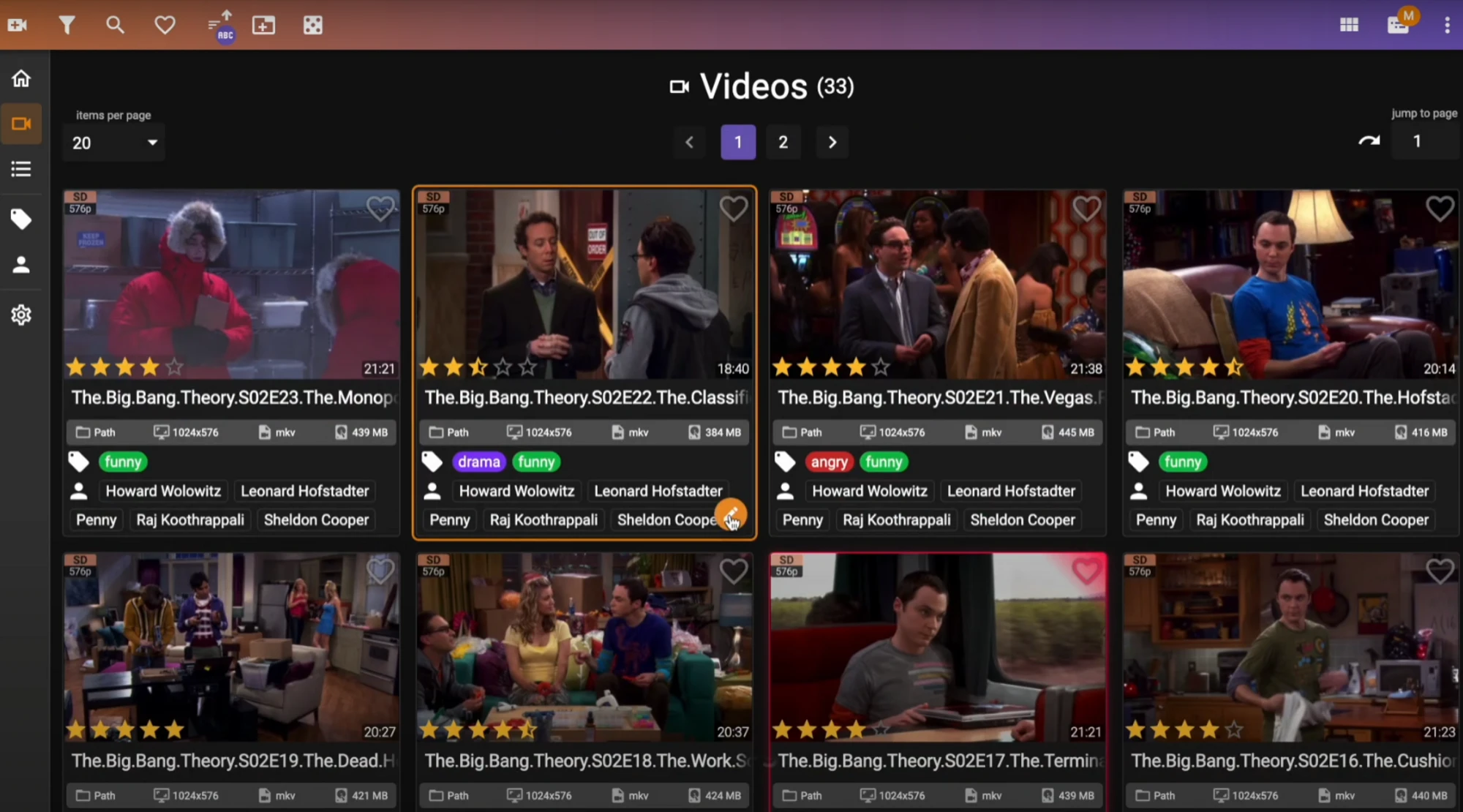Click the Path button on S02E21 Vegas card

[802, 432]
